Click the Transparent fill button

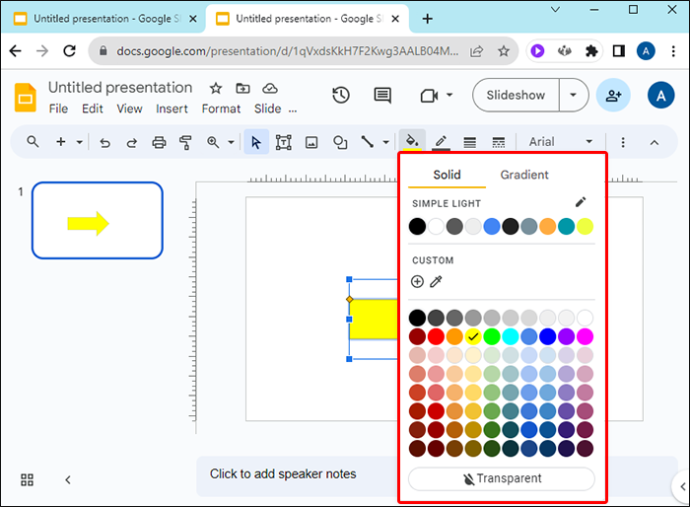pyautogui.click(x=501, y=478)
